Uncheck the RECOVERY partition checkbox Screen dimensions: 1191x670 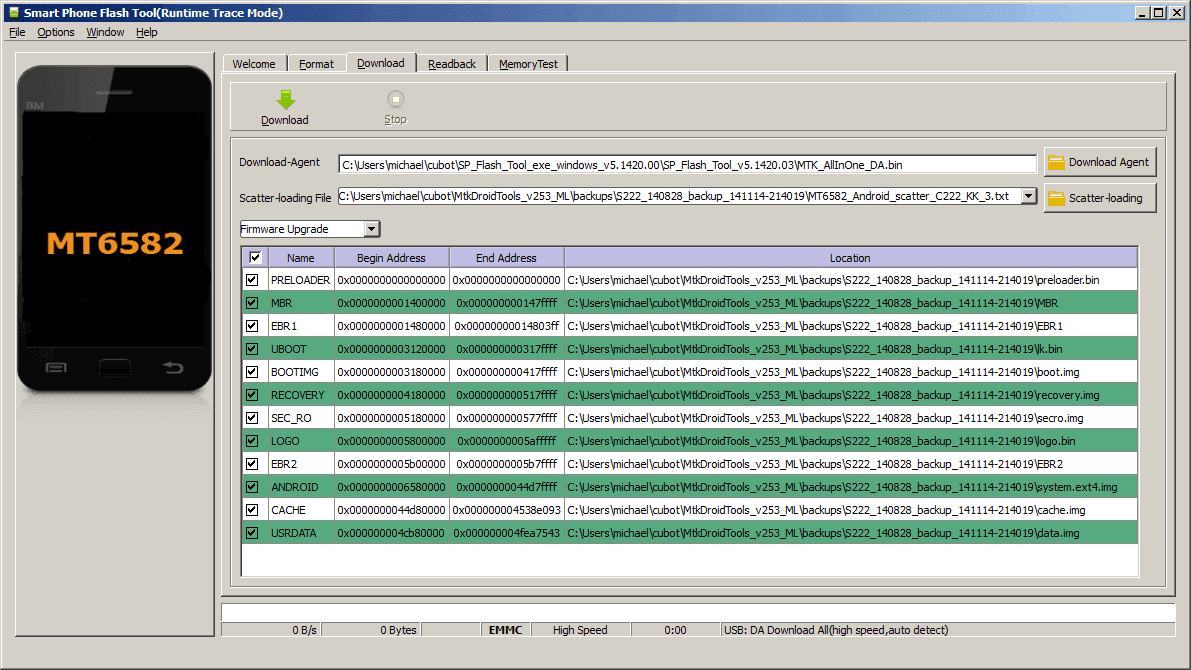tap(252, 395)
